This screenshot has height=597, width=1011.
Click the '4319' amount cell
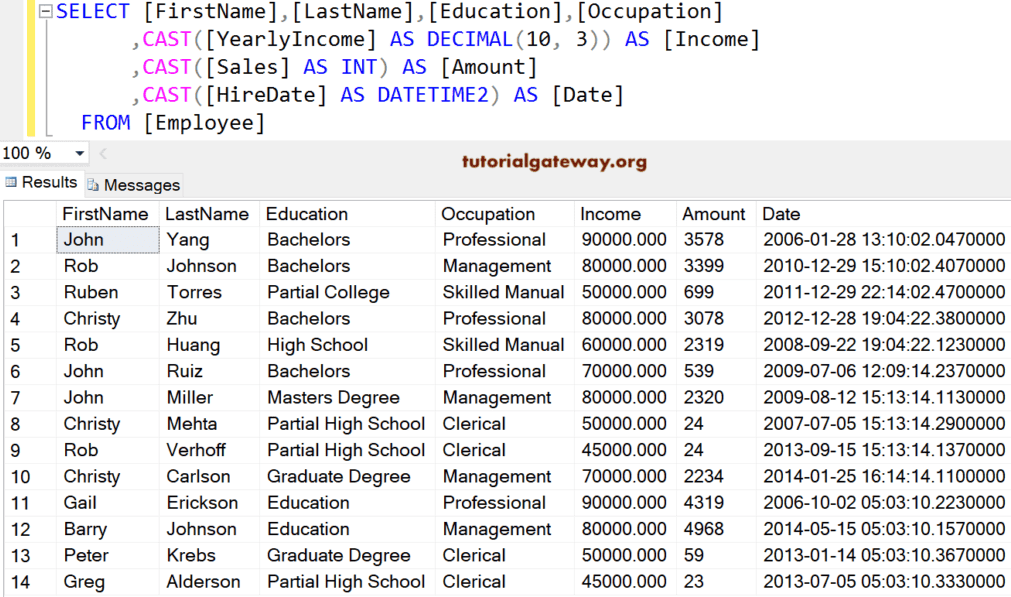pyautogui.click(x=716, y=503)
